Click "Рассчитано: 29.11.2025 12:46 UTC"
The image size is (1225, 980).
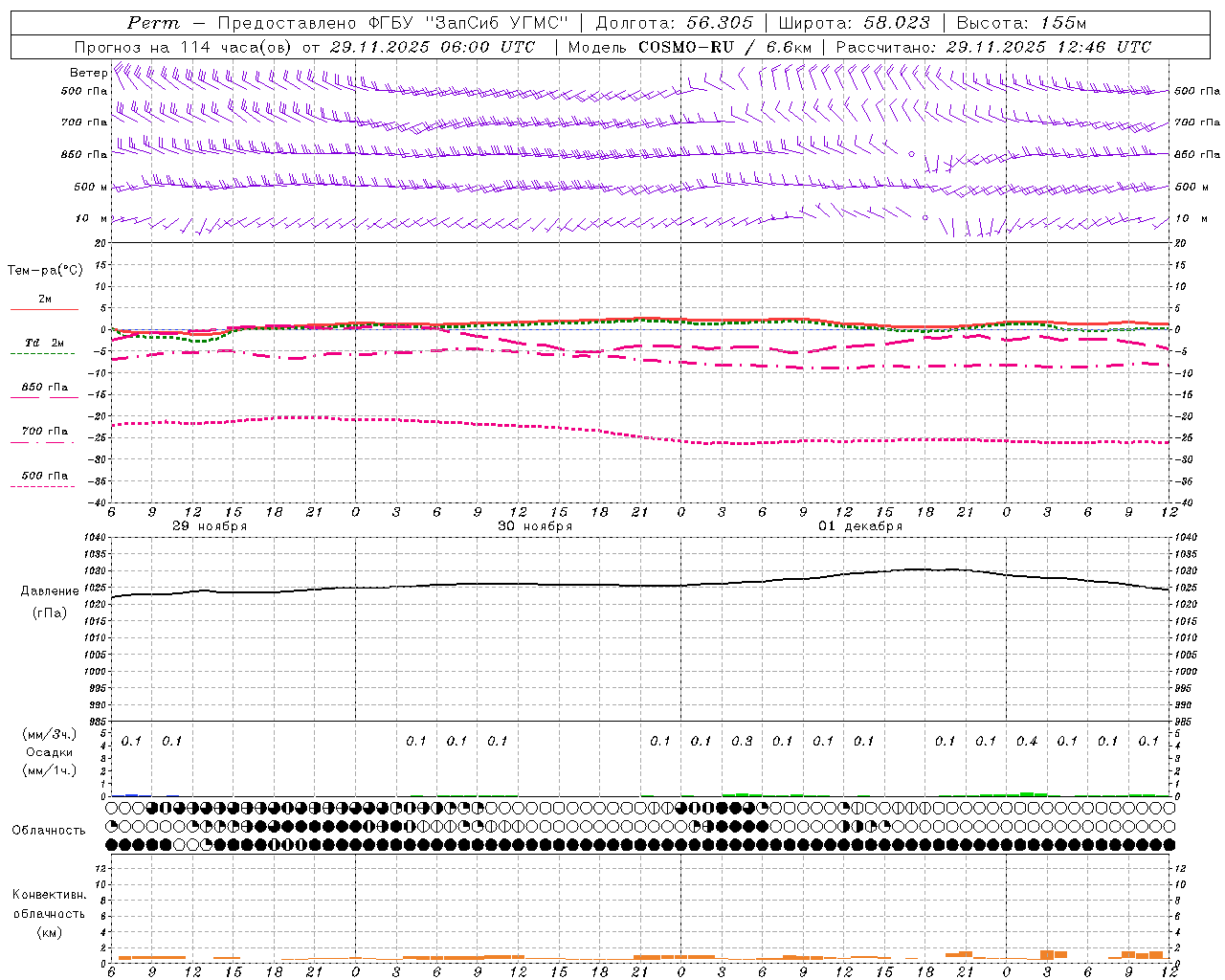[993, 47]
